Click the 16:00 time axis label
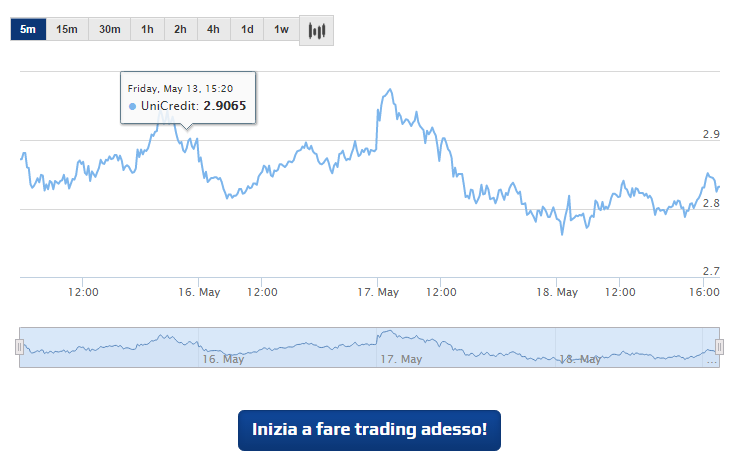The height and width of the screenshot is (458, 752). pyautogui.click(x=705, y=292)
